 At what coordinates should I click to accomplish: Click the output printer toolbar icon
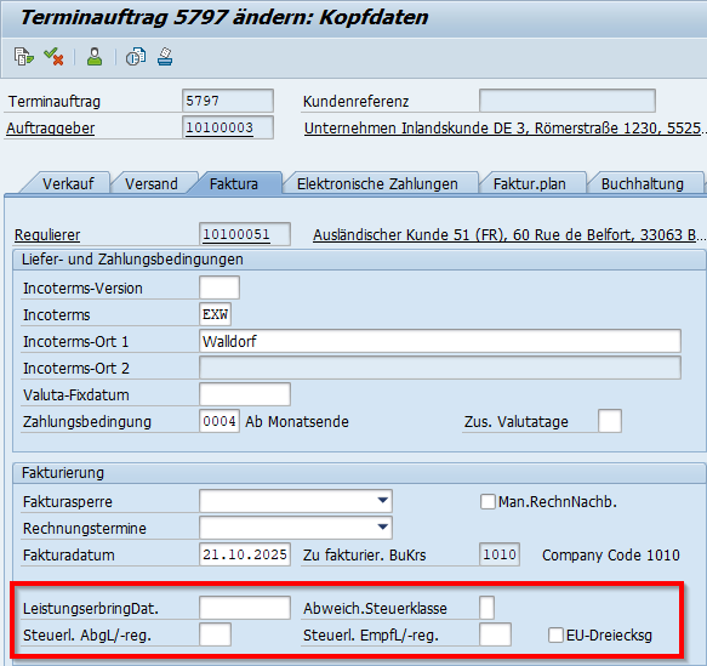coord(164,57)
